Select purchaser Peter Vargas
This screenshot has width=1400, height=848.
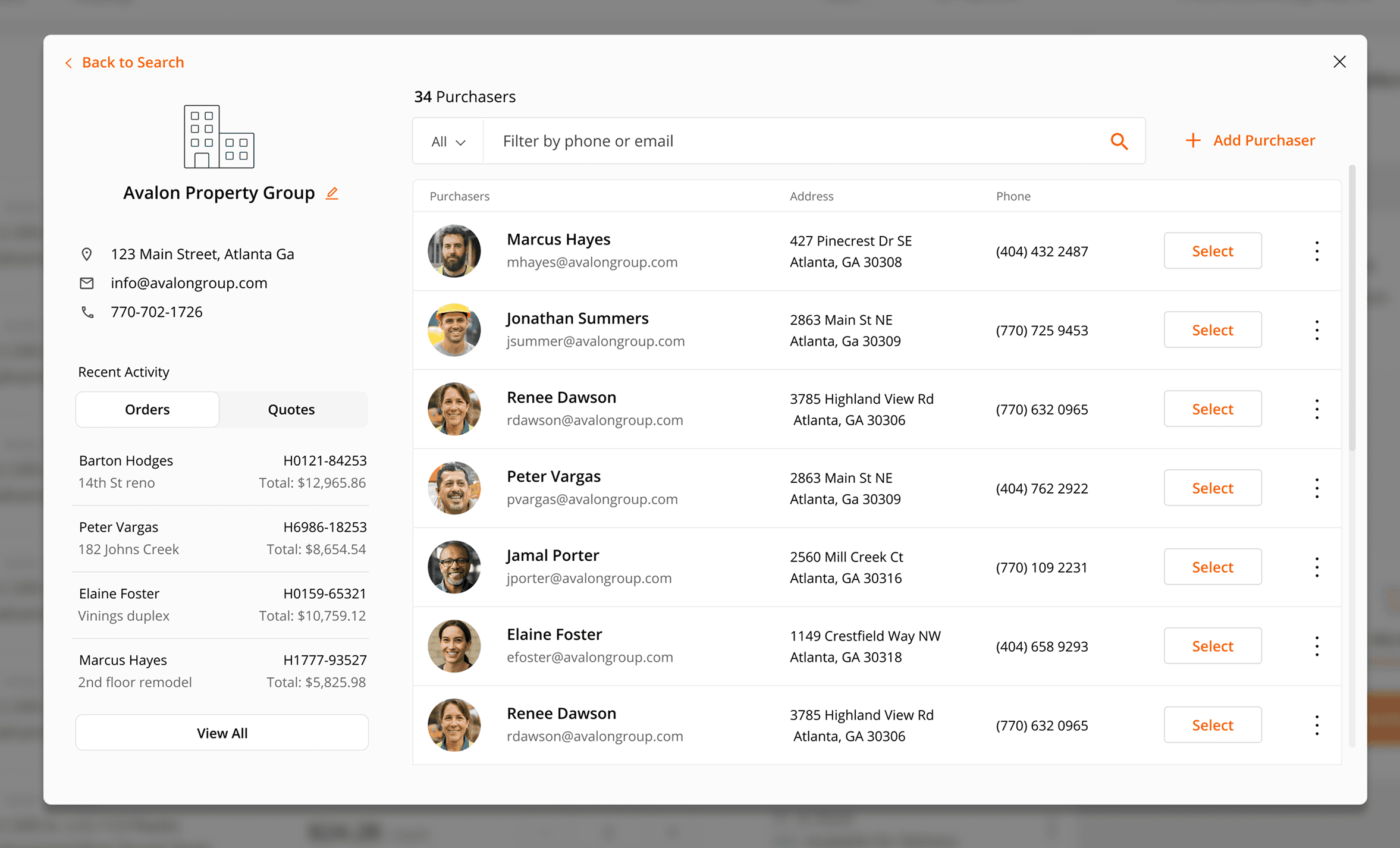click(x=1212, y=488)
